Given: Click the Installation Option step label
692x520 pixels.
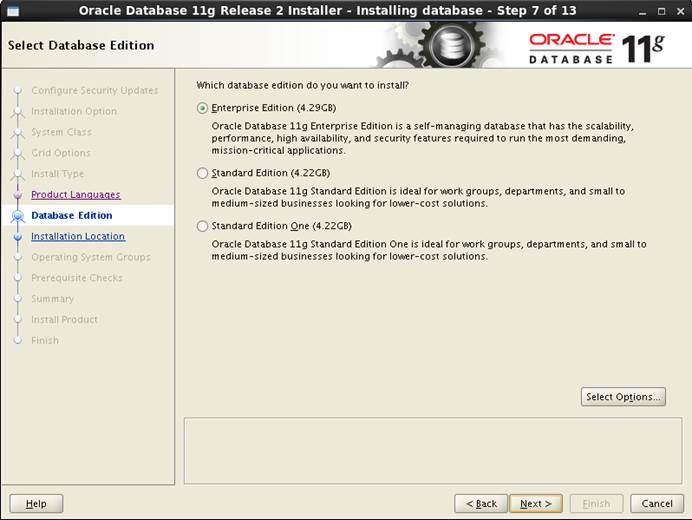Looking at the screenshot, I should point(74,111).
